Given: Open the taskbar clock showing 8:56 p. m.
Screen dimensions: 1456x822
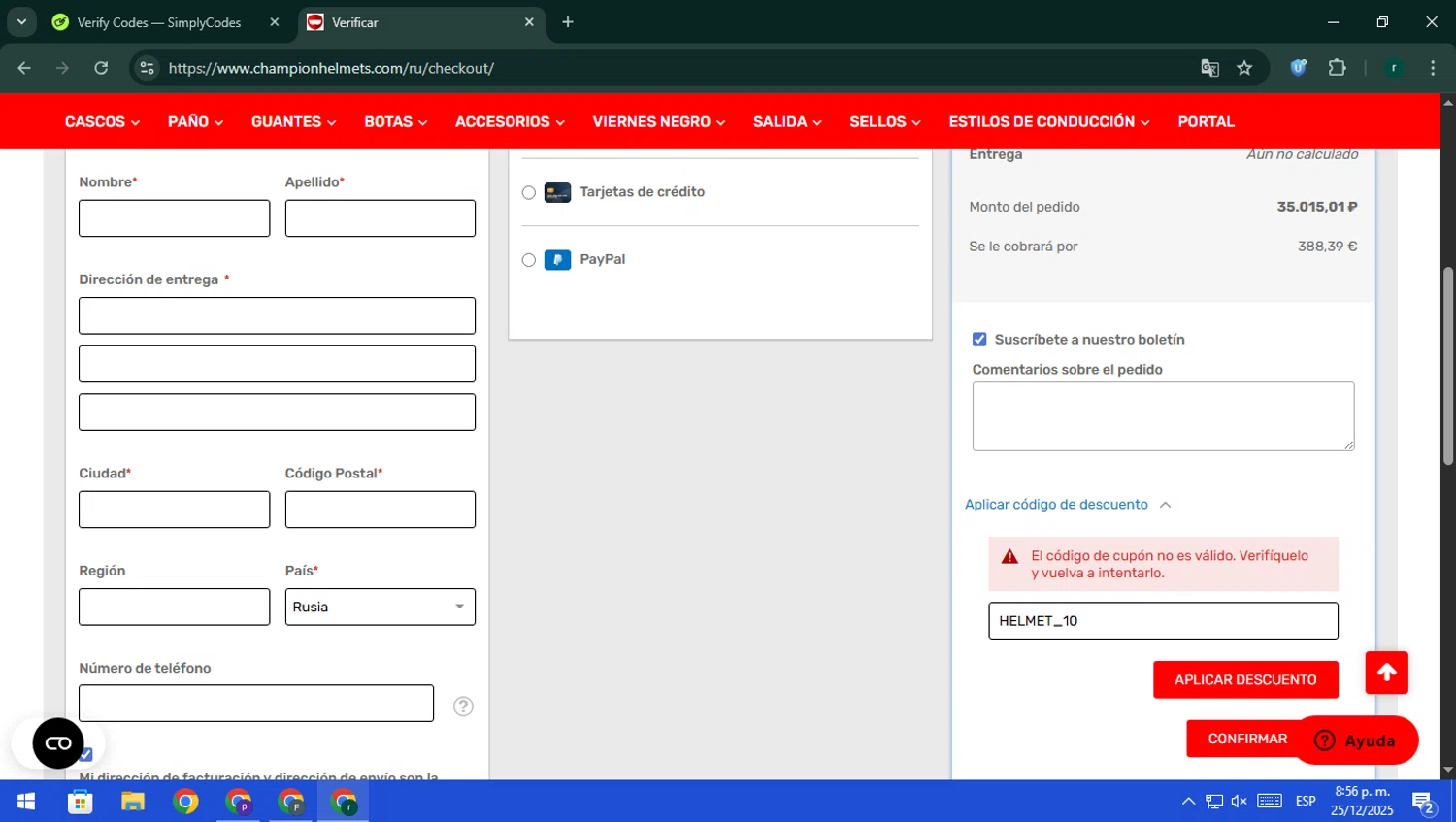Looking at the screenshot, I should [x=1362, y=802].
